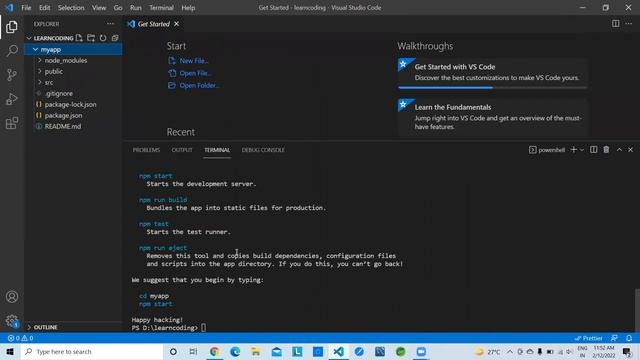The width and height of the screenshot is (640, 360).
Task: Open the Extensions view
Action: click(12, 123)
